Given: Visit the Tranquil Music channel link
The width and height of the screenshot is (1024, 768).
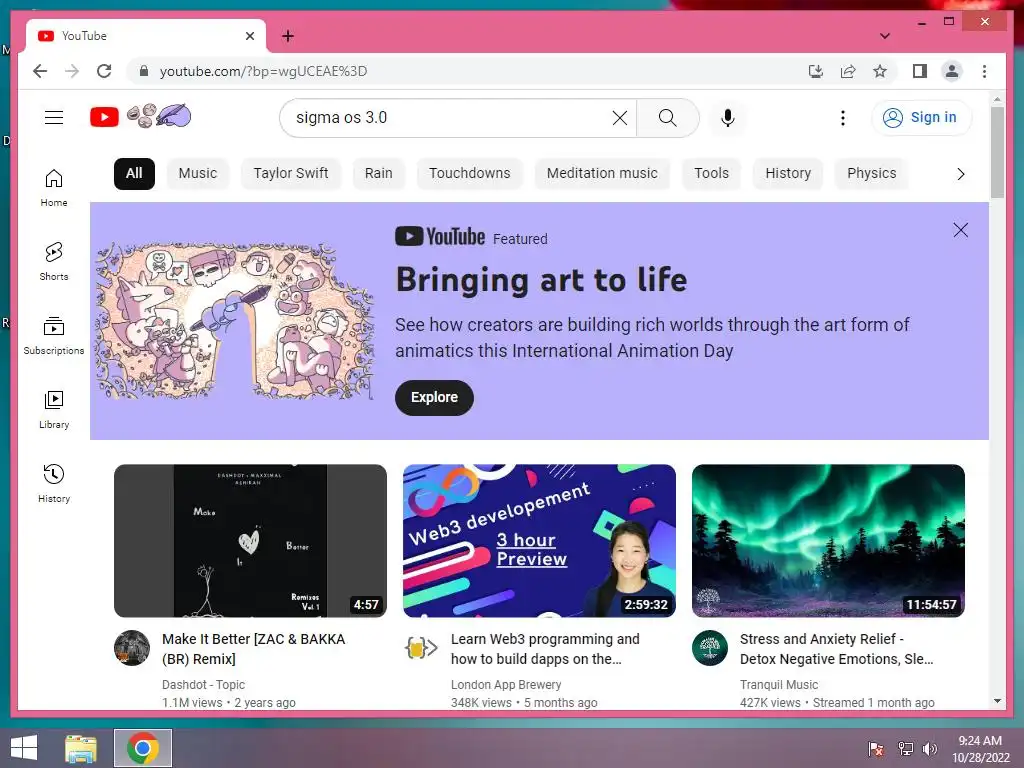Looking at the screenshot, I should point(778,684).
